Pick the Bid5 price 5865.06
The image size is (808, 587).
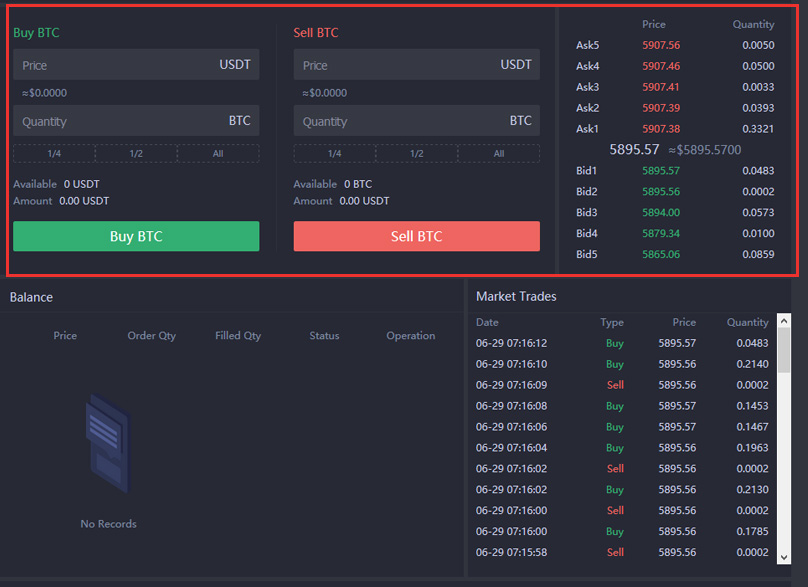[x=661, y=254]
